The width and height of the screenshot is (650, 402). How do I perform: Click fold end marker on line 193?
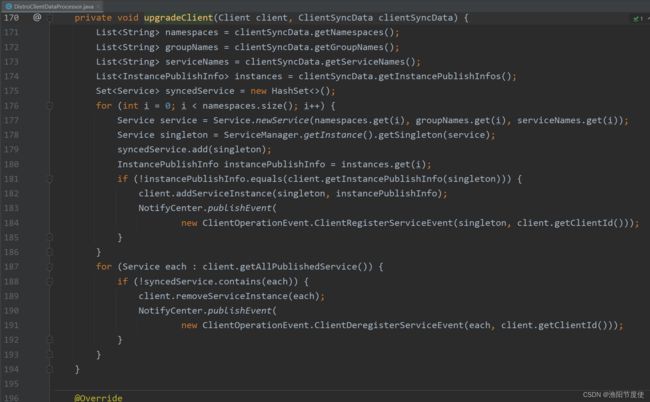coord(49,355)
